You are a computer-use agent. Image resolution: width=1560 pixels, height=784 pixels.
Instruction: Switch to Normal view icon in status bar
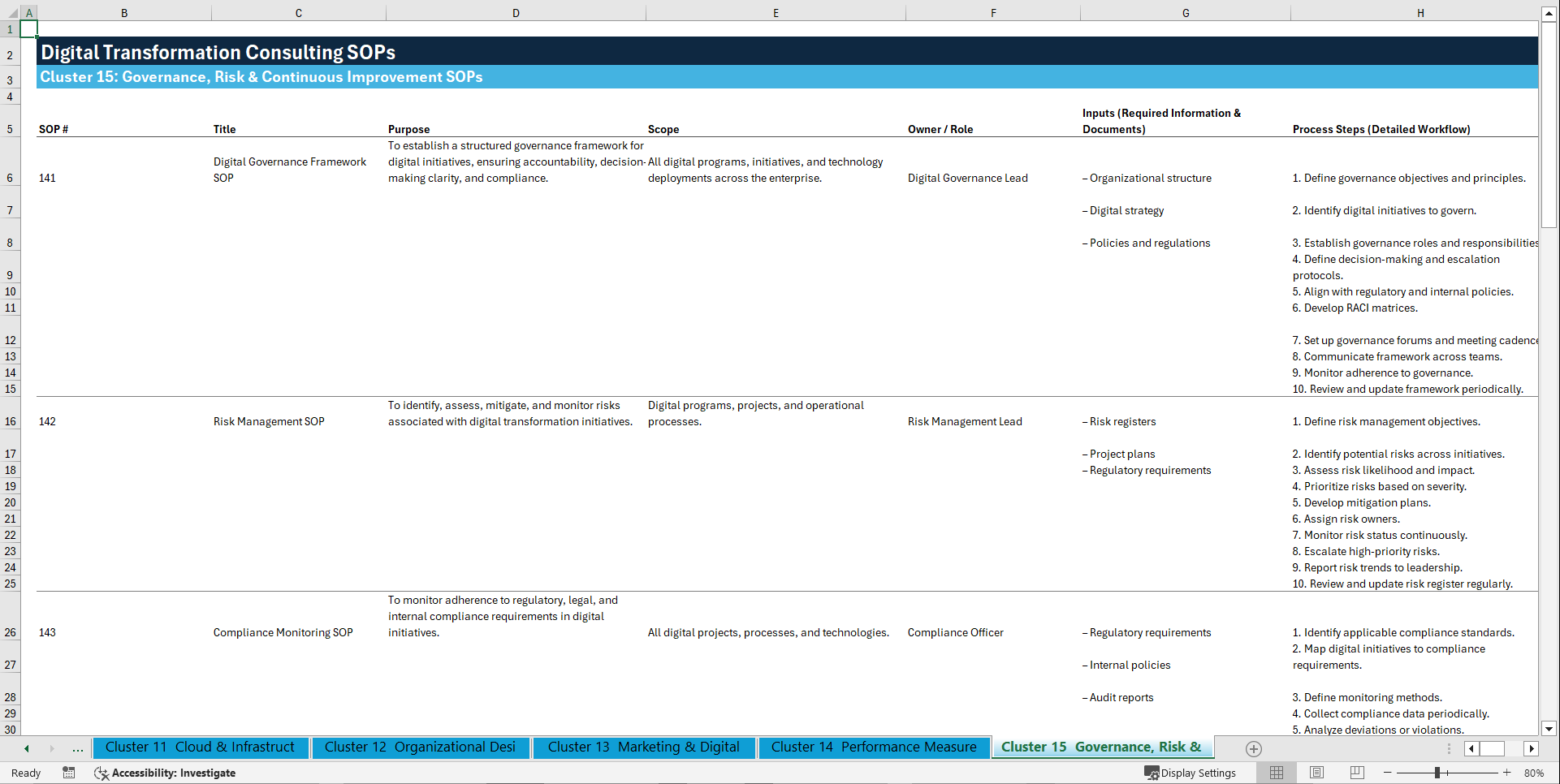(1276, 773)
